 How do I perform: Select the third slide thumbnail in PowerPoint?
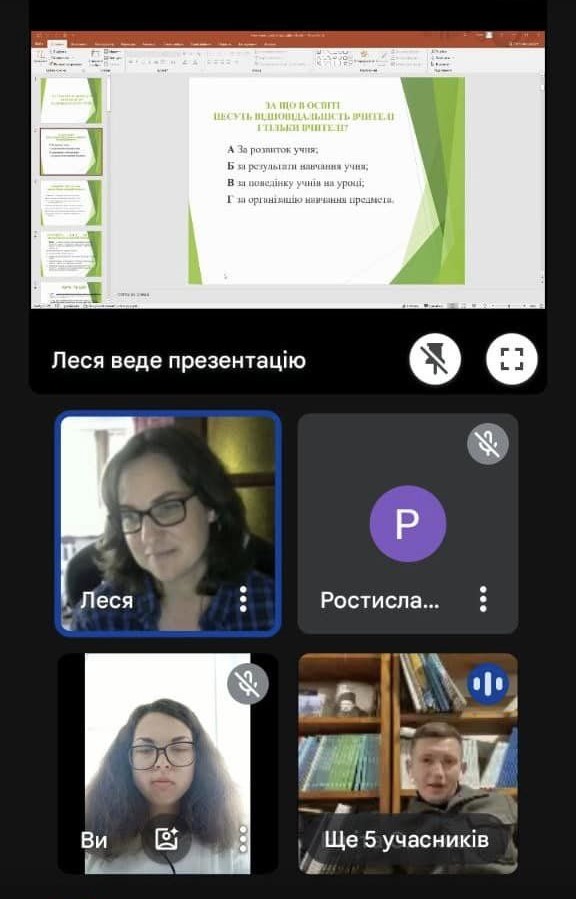coord(71,203)
